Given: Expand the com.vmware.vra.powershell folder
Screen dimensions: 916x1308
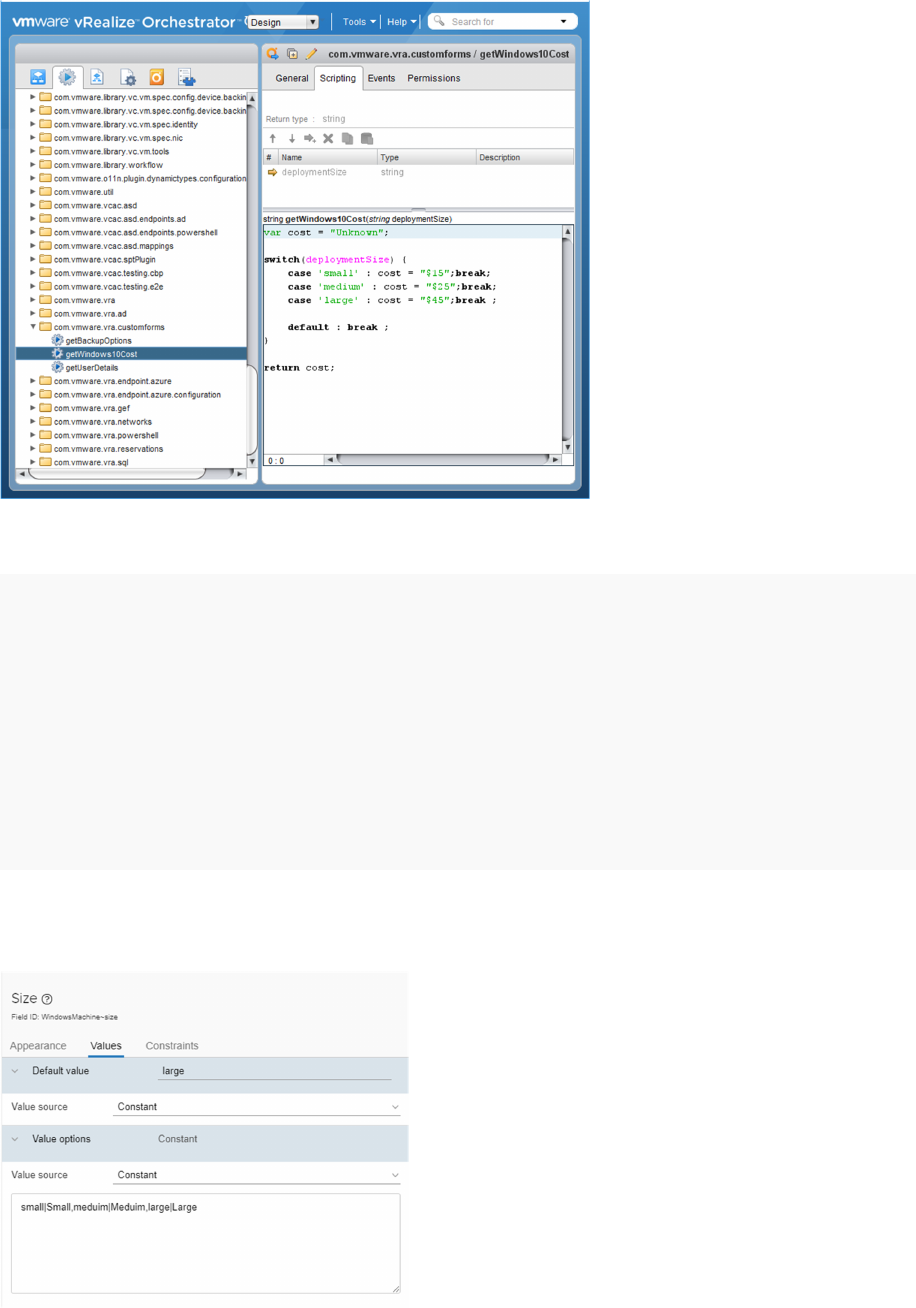Looking at the screenshot, I should [33, 435].
